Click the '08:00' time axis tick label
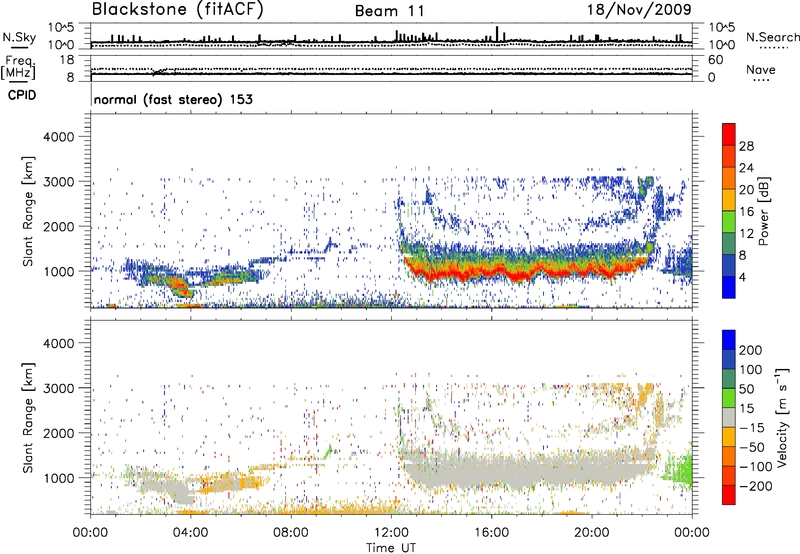Viewport: 800px width, 554px height. tap(291, 533)
